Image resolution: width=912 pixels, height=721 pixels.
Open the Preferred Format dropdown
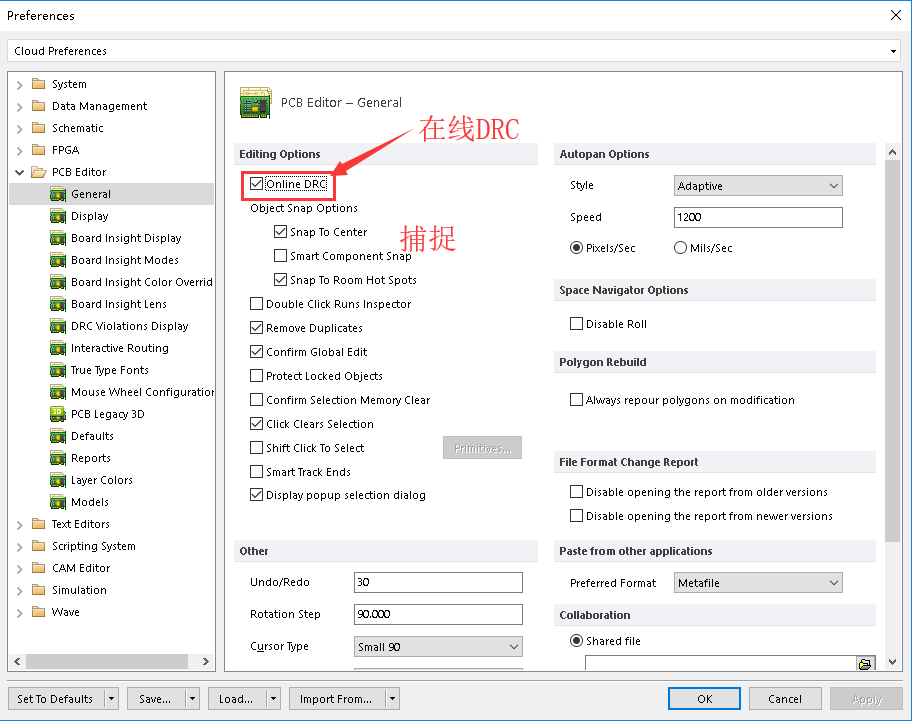click(x=833, y=583)
